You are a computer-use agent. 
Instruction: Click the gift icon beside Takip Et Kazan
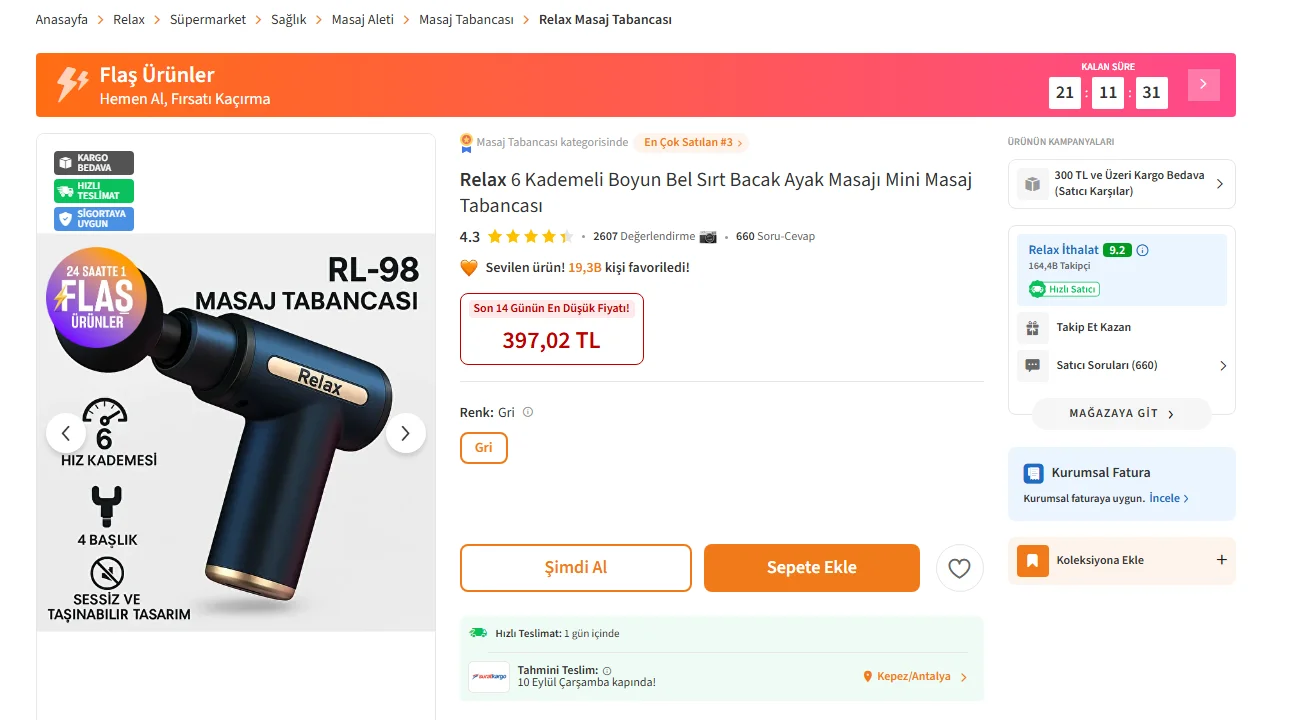[x=1032, y=327]
